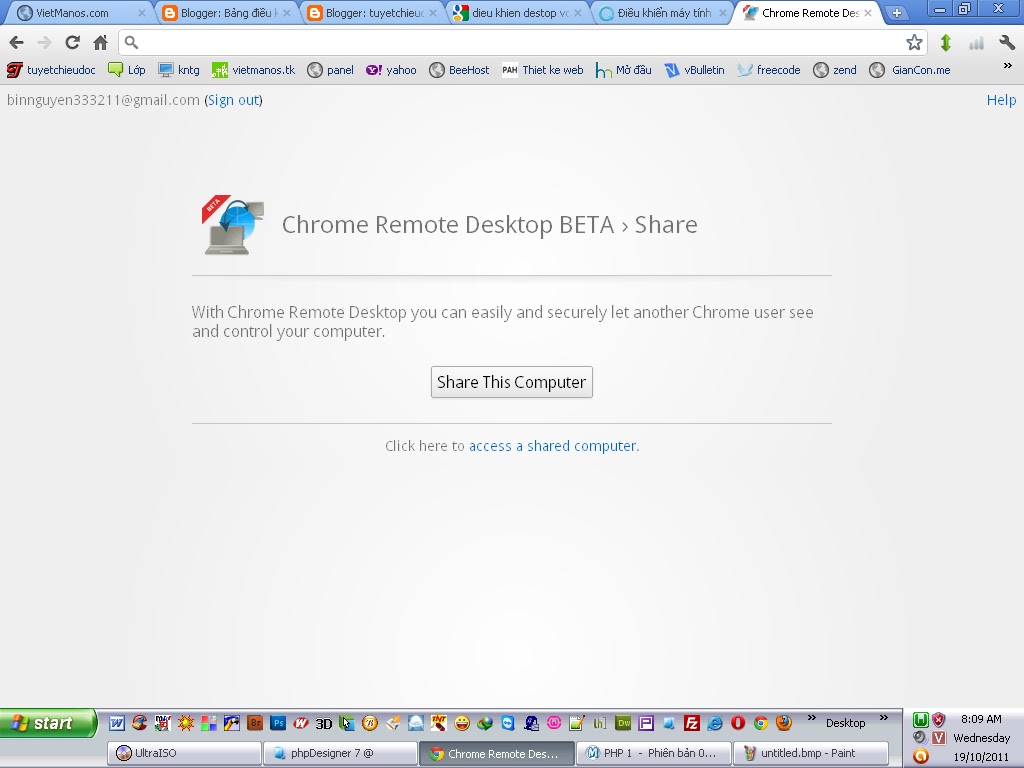Expand the Desktop toolbar chevron
Image resolution: width=1024 pixels, height=768 pixels.
884,718
